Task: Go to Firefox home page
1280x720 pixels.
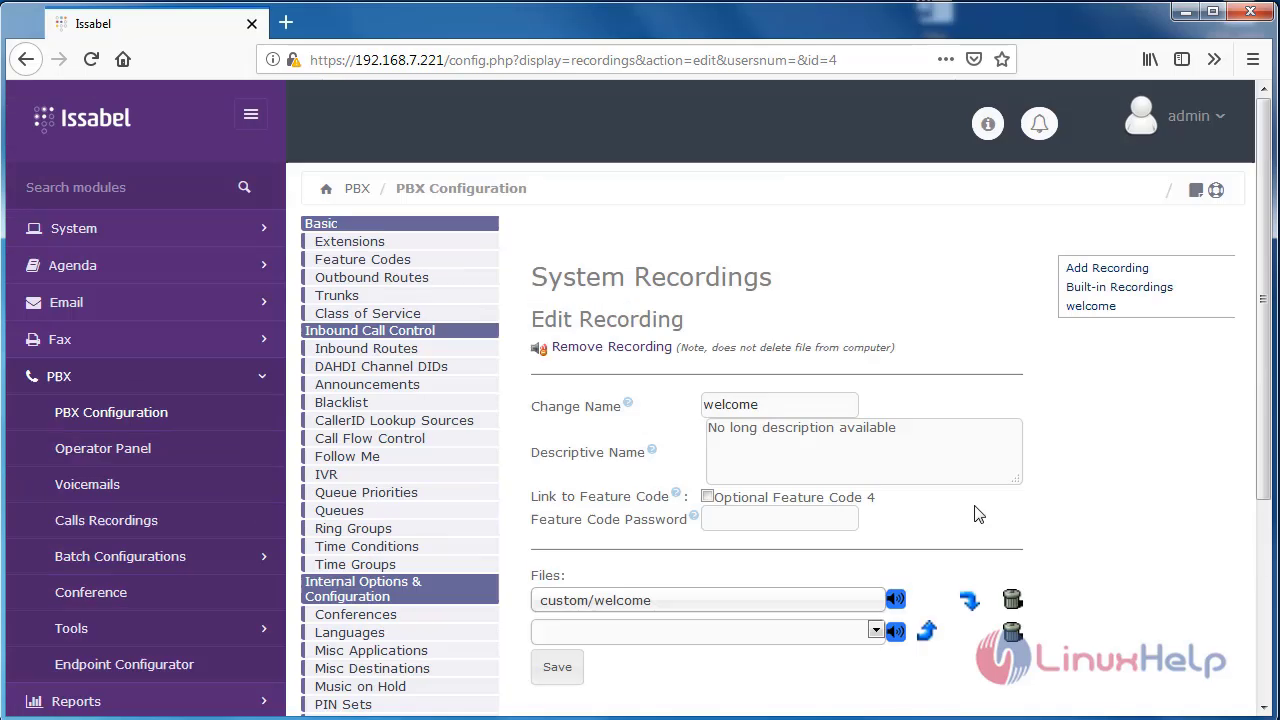Action: (x=123, y=59)
